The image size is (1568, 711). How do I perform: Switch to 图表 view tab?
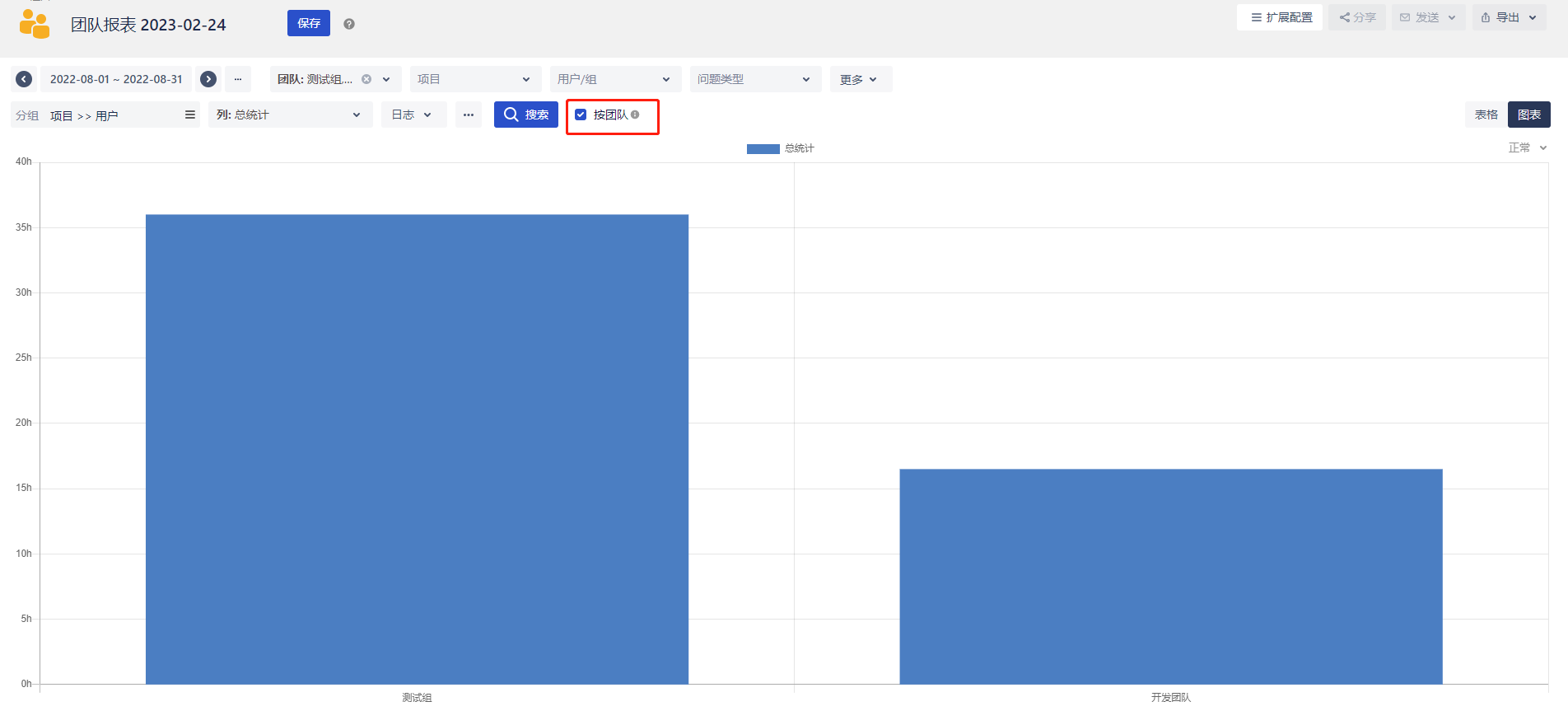pos(1528,115)
